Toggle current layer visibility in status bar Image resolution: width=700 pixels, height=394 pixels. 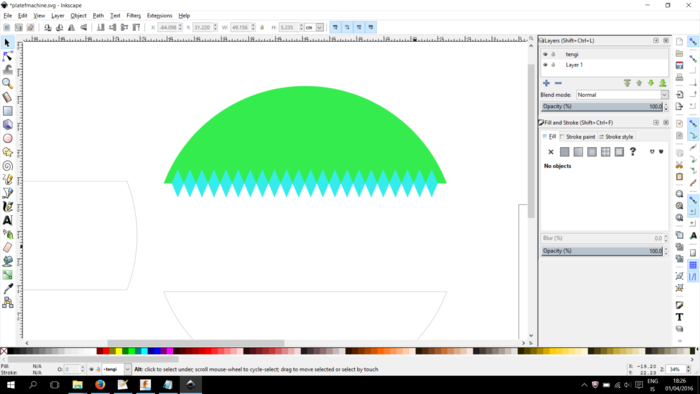coord(91,369)
